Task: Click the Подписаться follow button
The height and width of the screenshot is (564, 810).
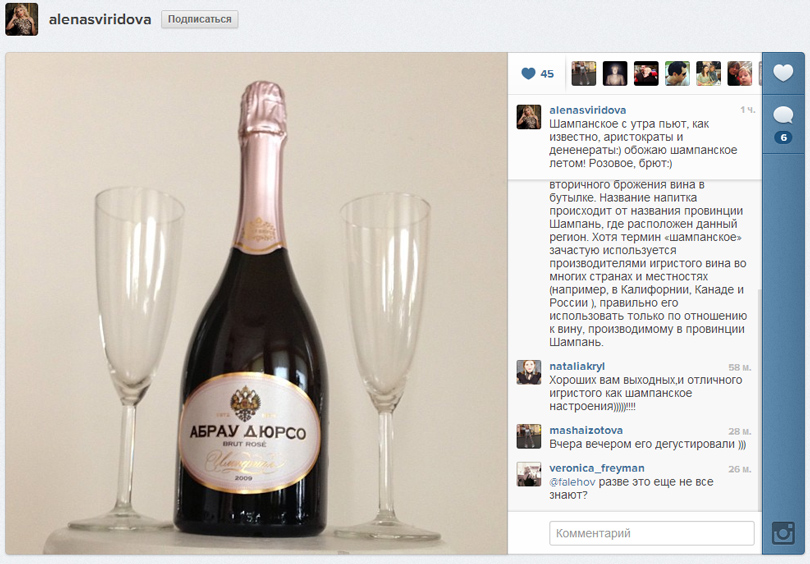Action: coord(199,19)
